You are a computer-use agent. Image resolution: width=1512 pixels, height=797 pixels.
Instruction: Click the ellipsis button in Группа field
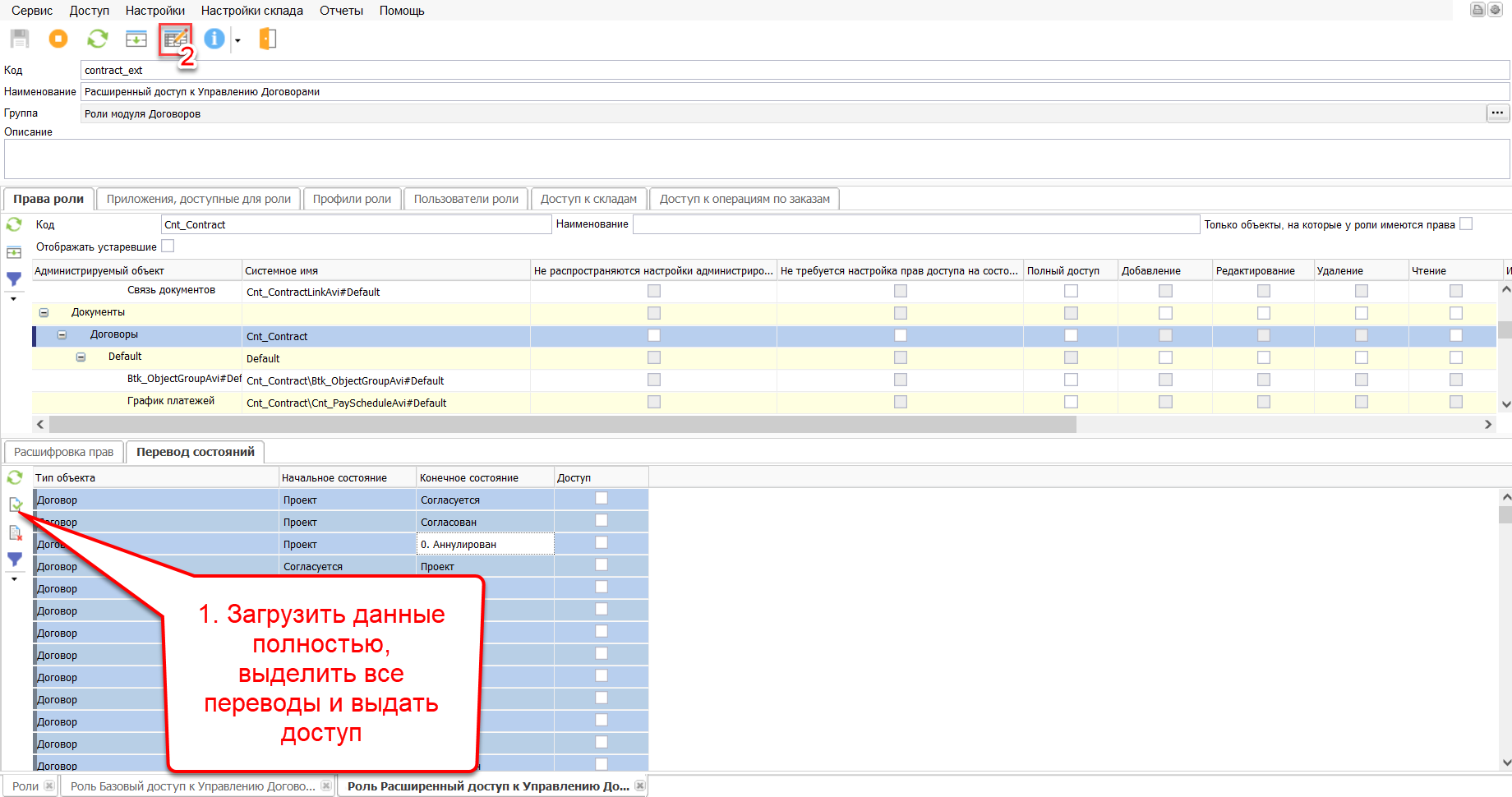click(1497, 113)
